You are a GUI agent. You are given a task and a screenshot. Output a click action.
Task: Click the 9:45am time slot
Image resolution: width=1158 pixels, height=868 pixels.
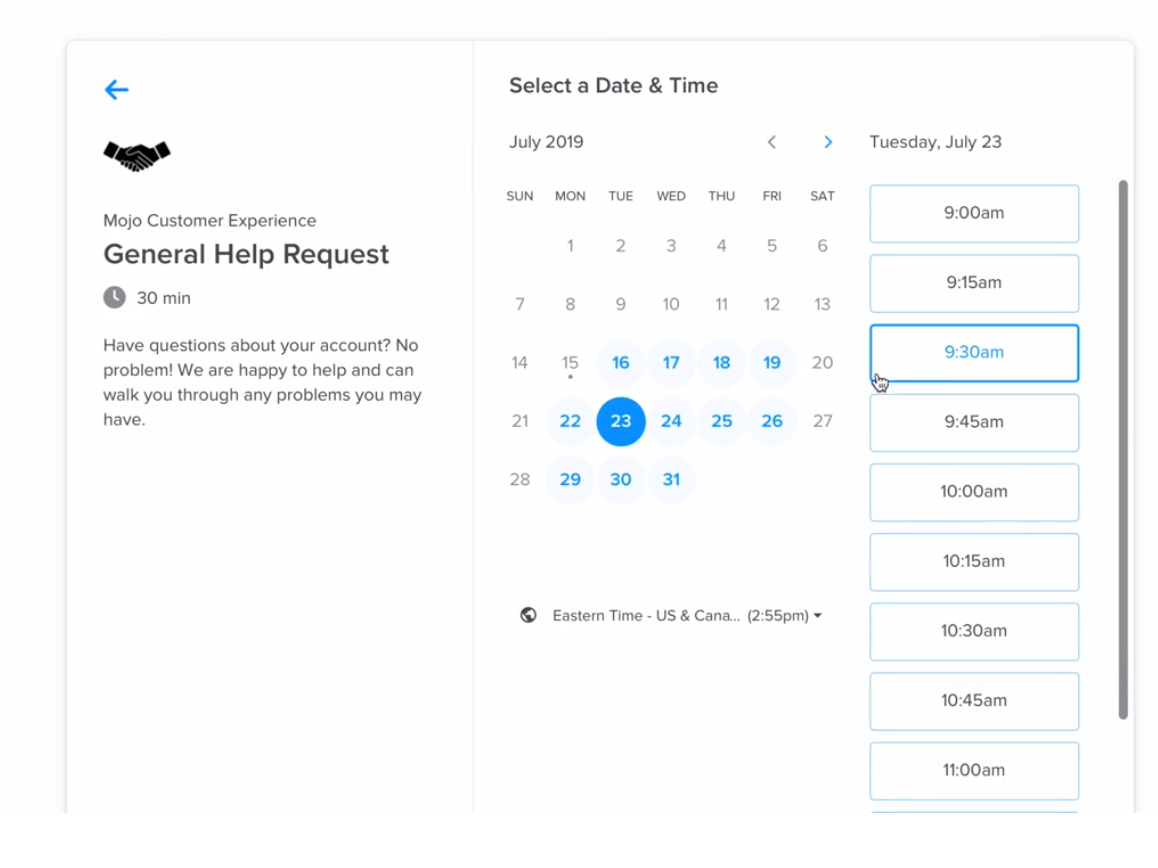[973, 422]
